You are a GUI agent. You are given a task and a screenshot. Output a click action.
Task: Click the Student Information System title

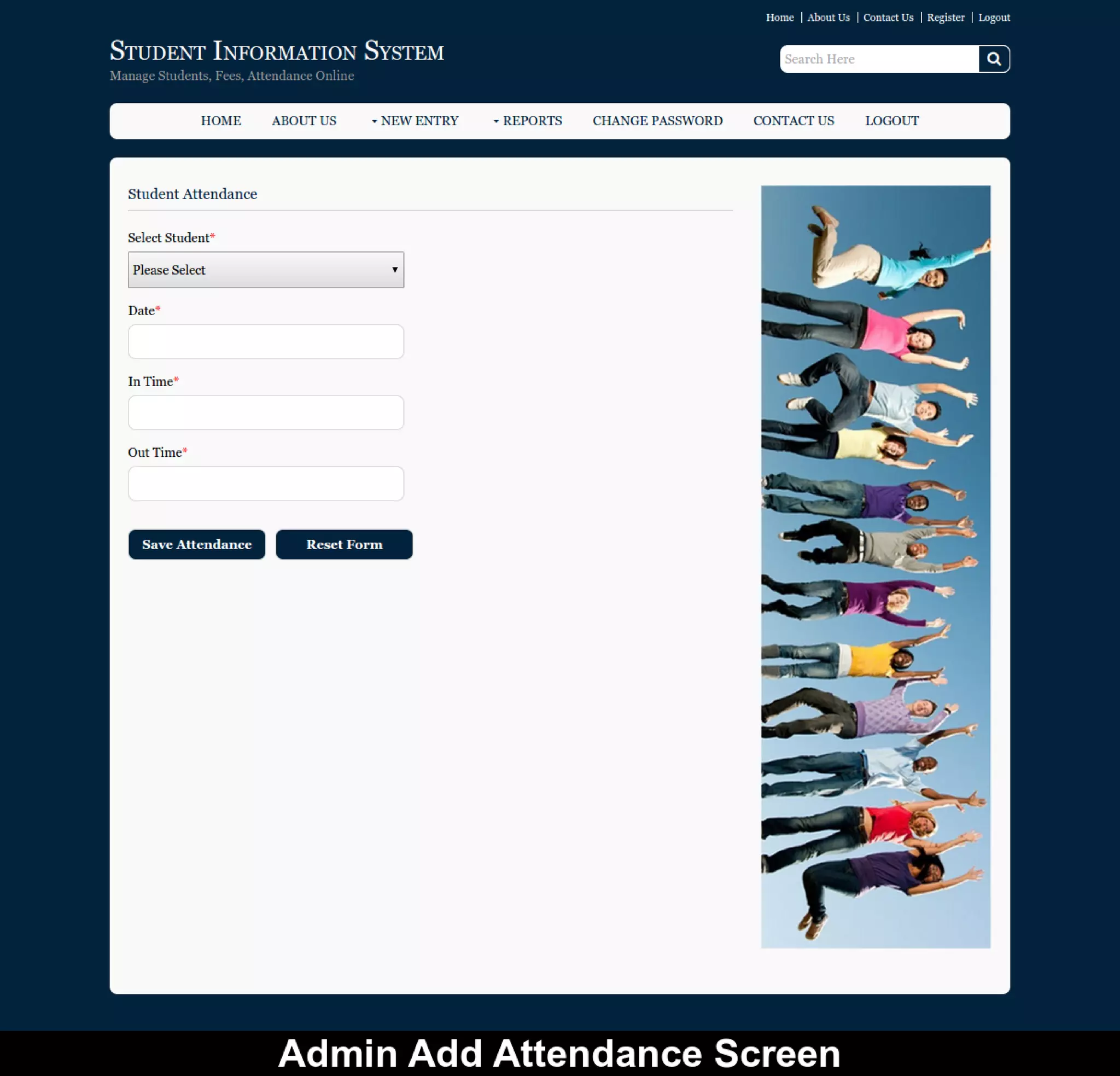(277, 51)
